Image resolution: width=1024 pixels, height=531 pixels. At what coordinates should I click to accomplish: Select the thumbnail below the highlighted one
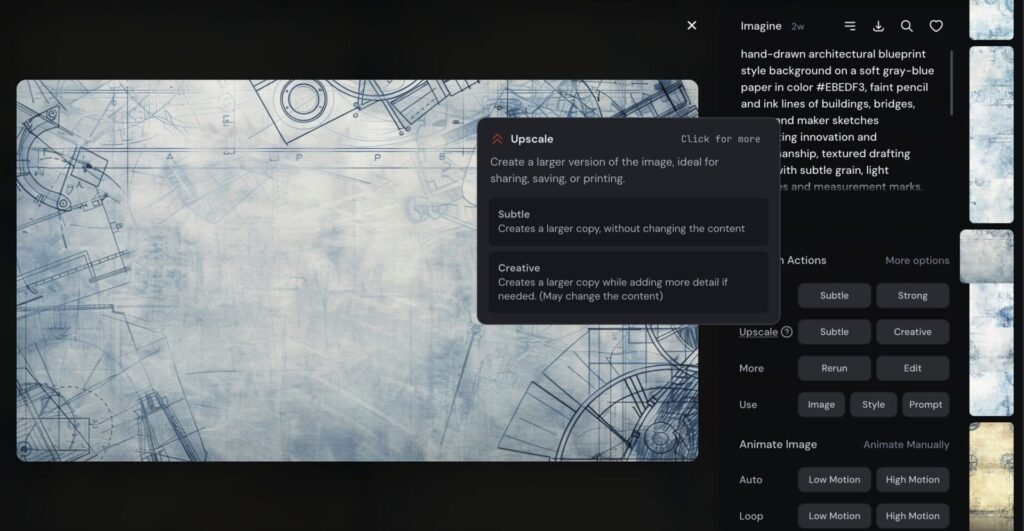coord(991,349)
